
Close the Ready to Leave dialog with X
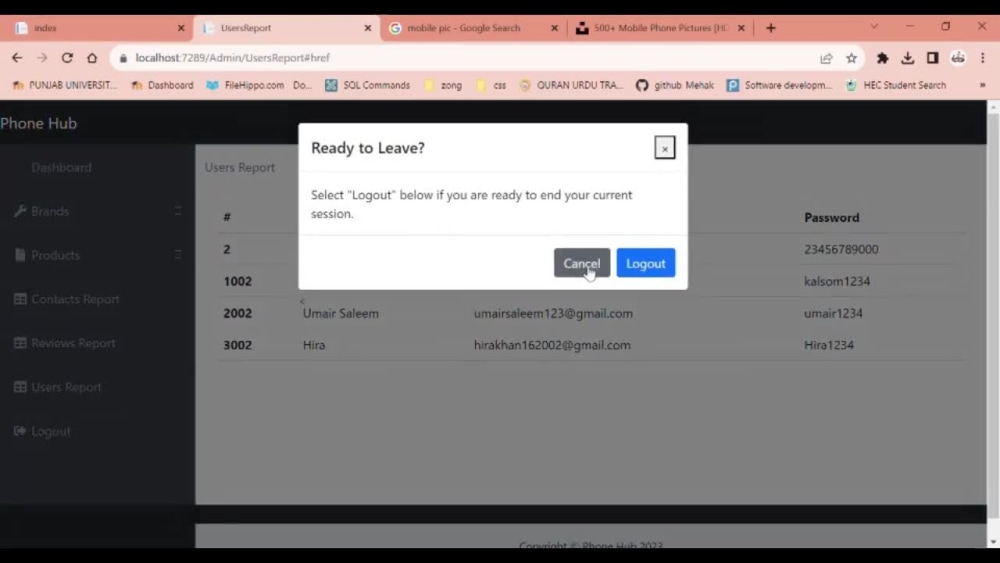tap(665, 148)
